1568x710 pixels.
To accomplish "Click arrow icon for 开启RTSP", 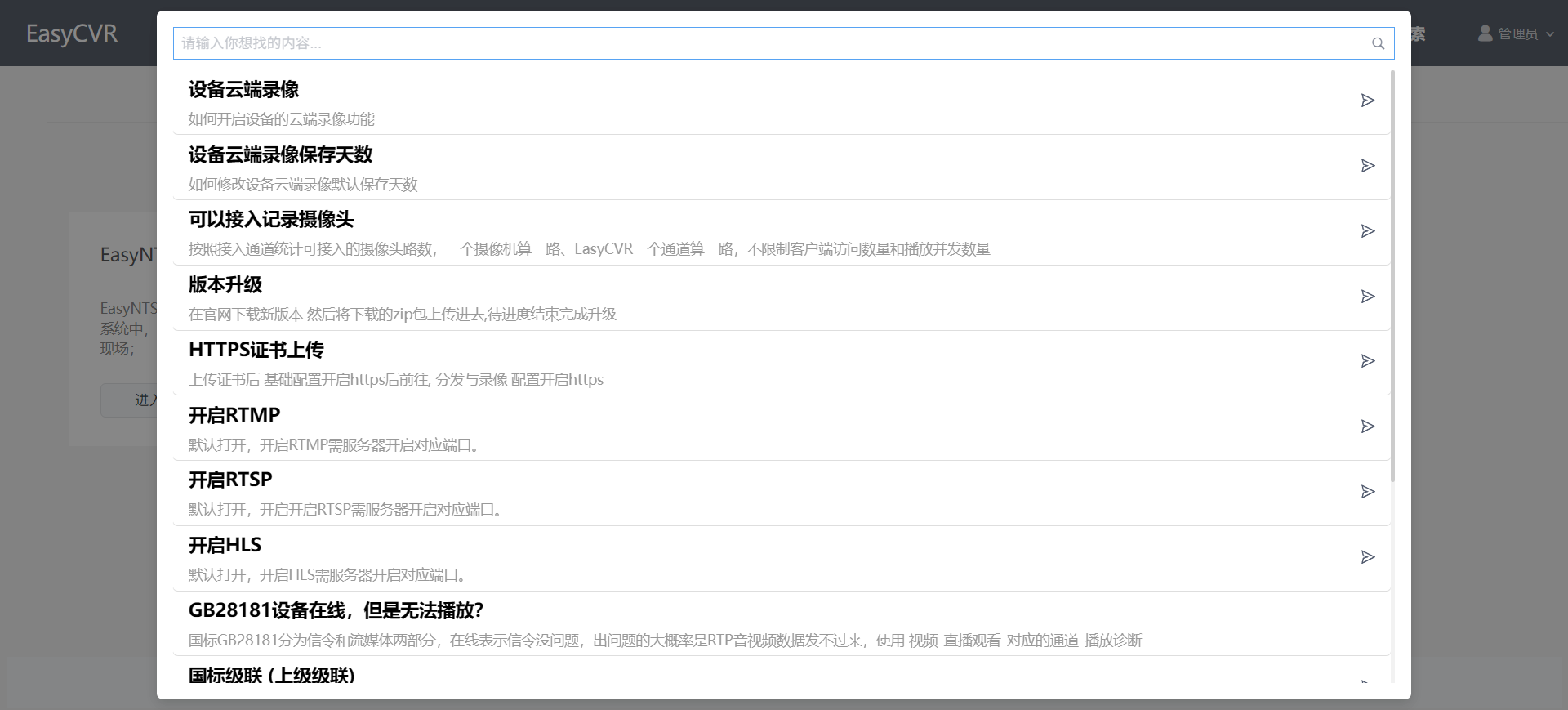I will pos(1368,492).
